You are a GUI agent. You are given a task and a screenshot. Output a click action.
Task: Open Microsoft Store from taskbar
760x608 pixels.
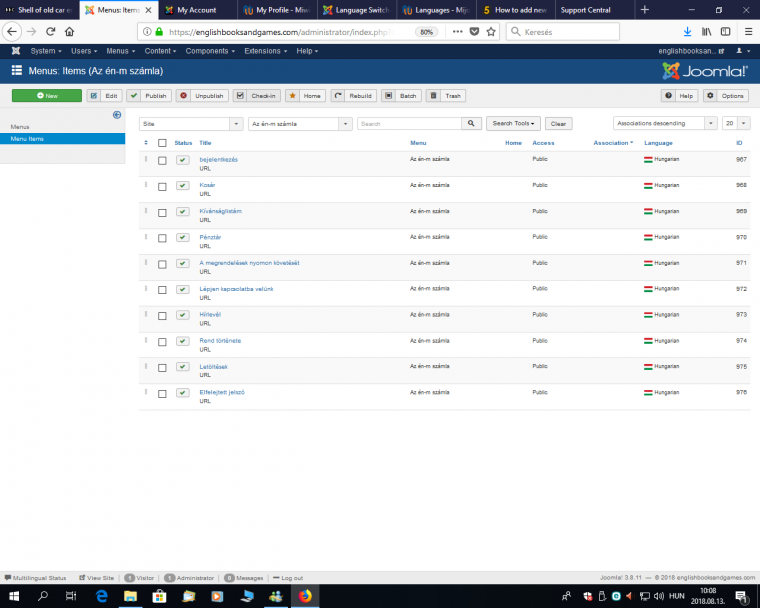159,596
